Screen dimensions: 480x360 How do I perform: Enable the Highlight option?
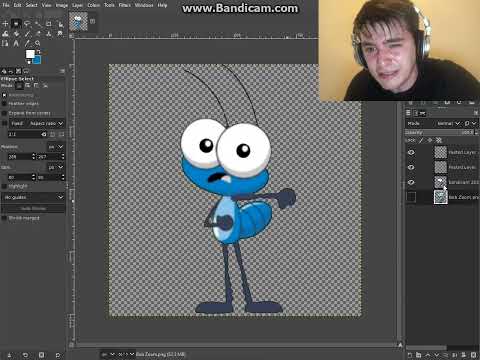click(x=4, y=186)
